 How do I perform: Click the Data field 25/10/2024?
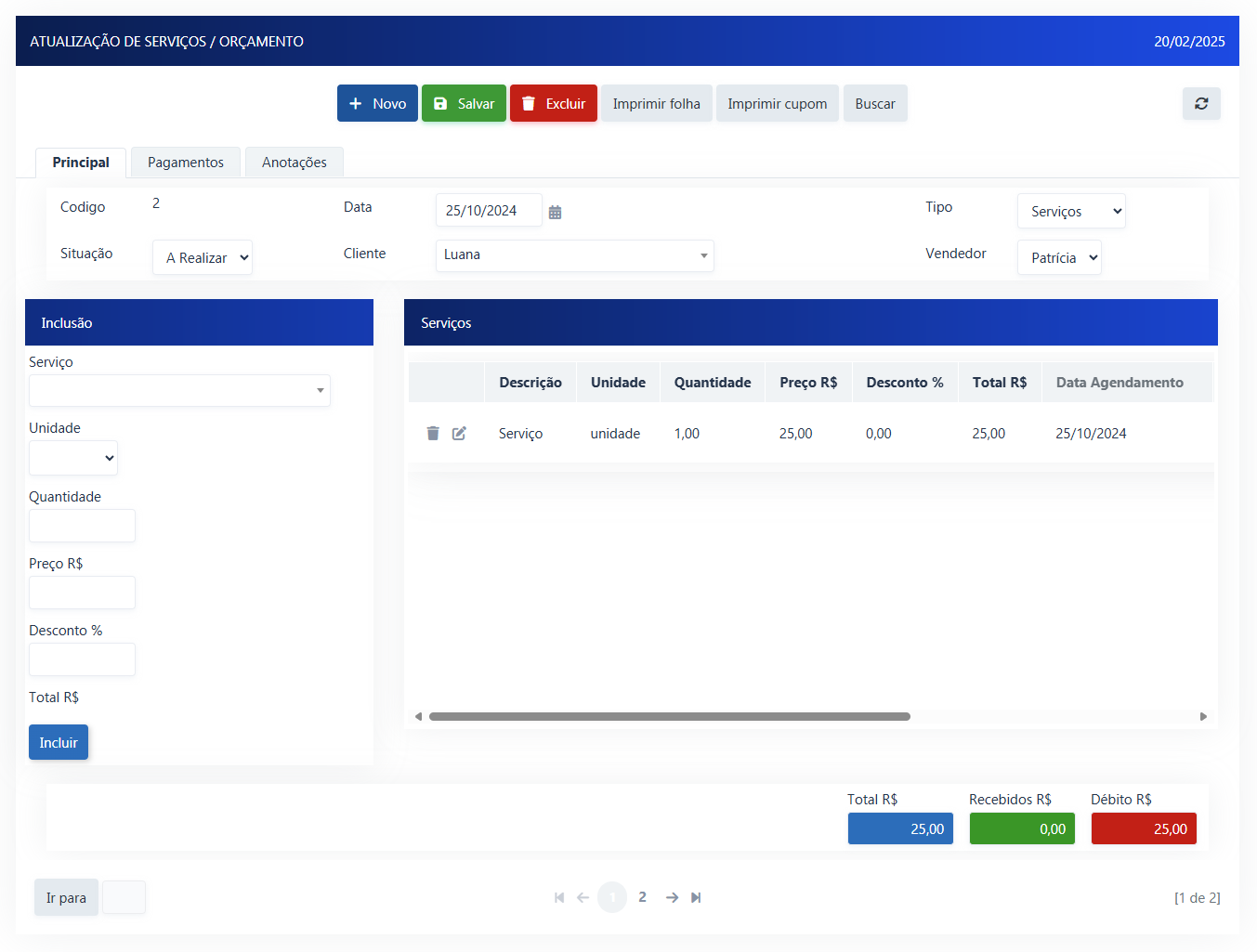pos(489,210)
